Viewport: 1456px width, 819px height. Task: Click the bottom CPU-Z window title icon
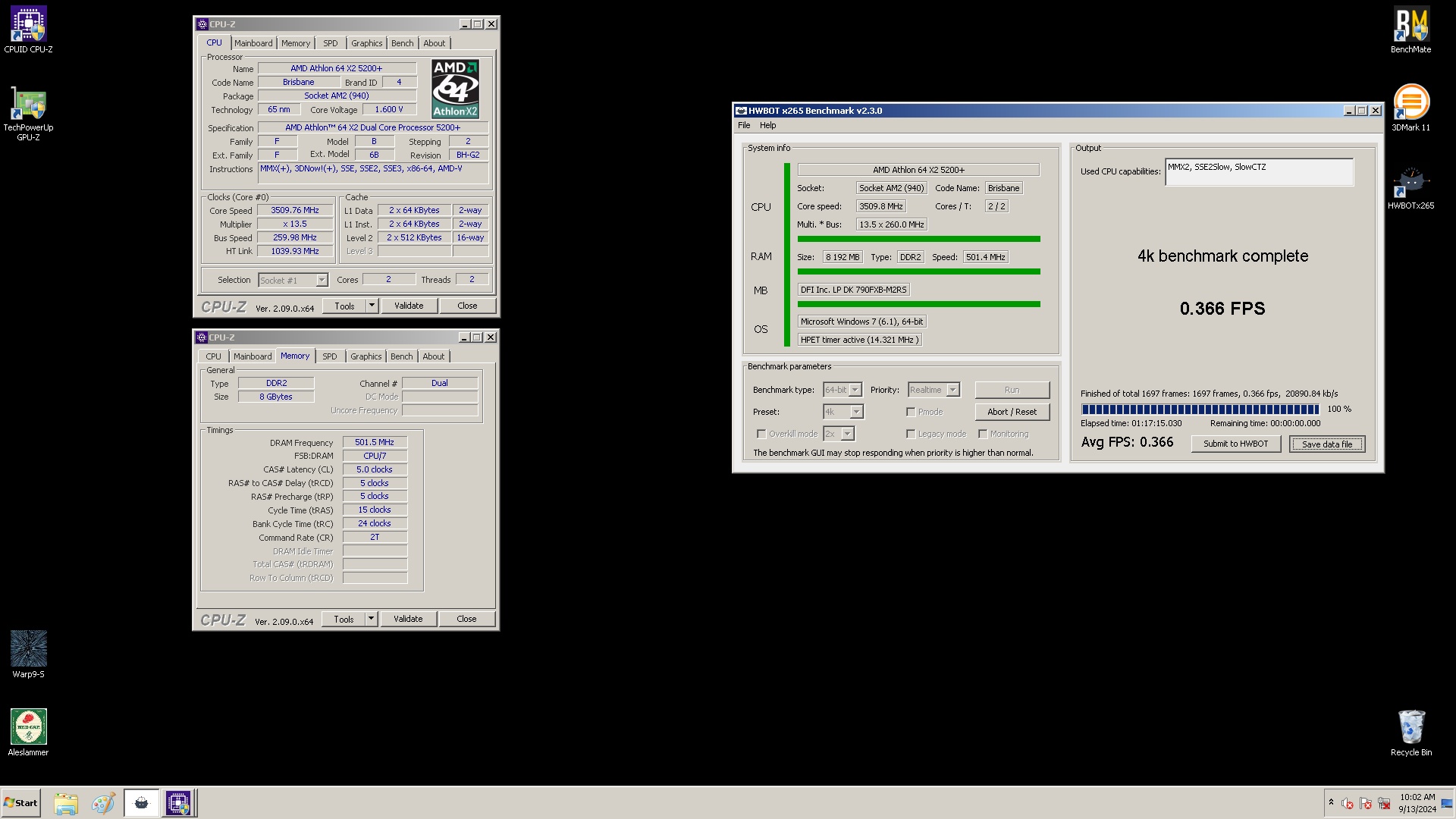202,337
